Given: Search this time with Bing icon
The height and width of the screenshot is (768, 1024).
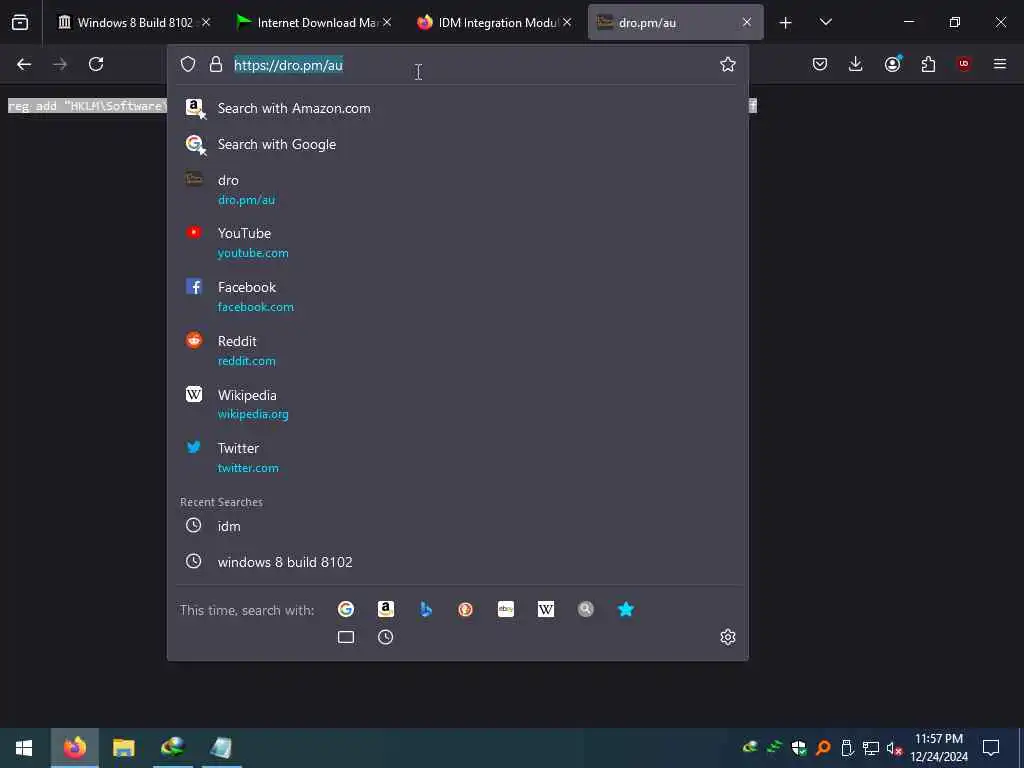Looking at the screenshot, I should 426,609.
